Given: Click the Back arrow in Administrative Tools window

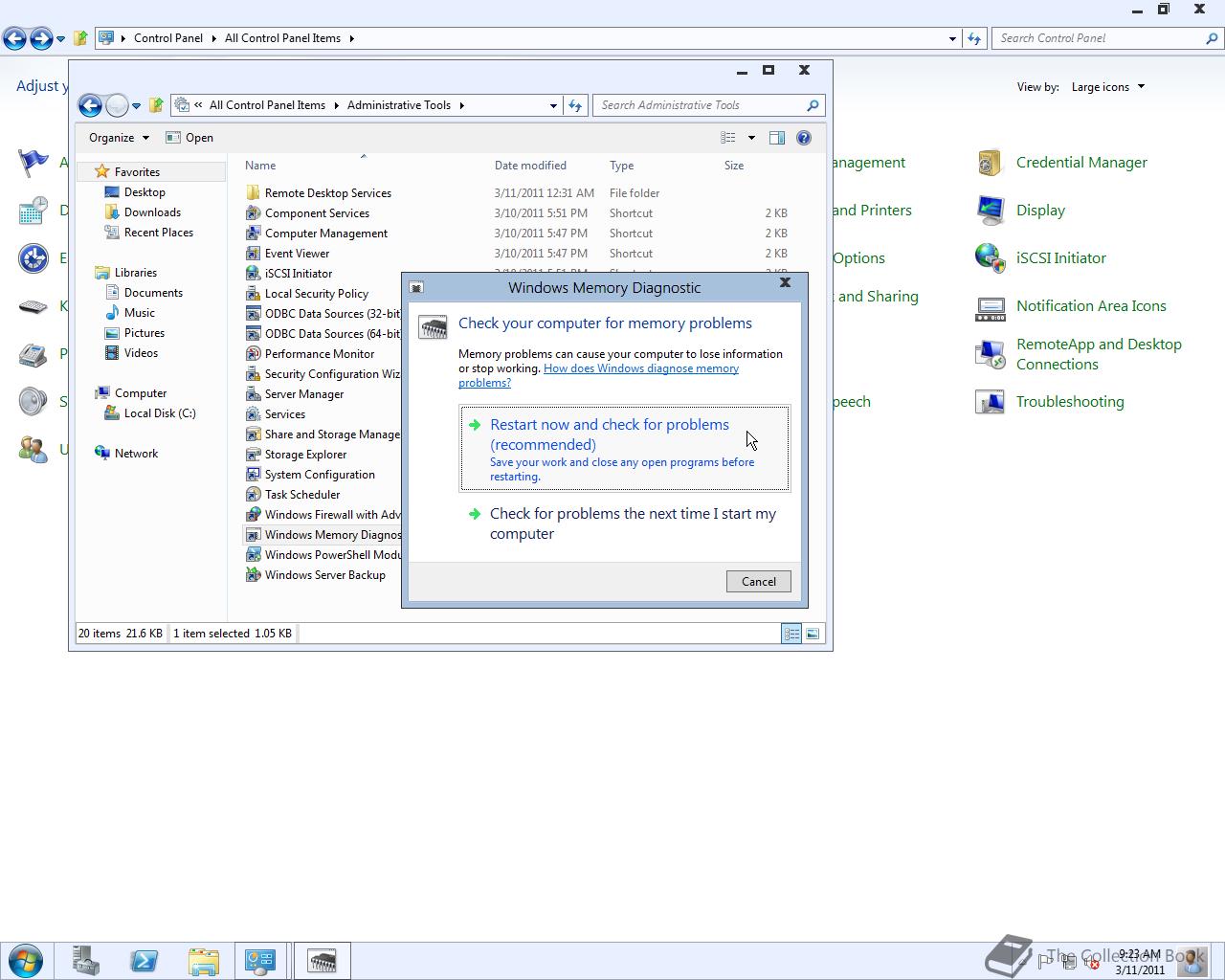Looking at the screenshot, I should (90, 105).
